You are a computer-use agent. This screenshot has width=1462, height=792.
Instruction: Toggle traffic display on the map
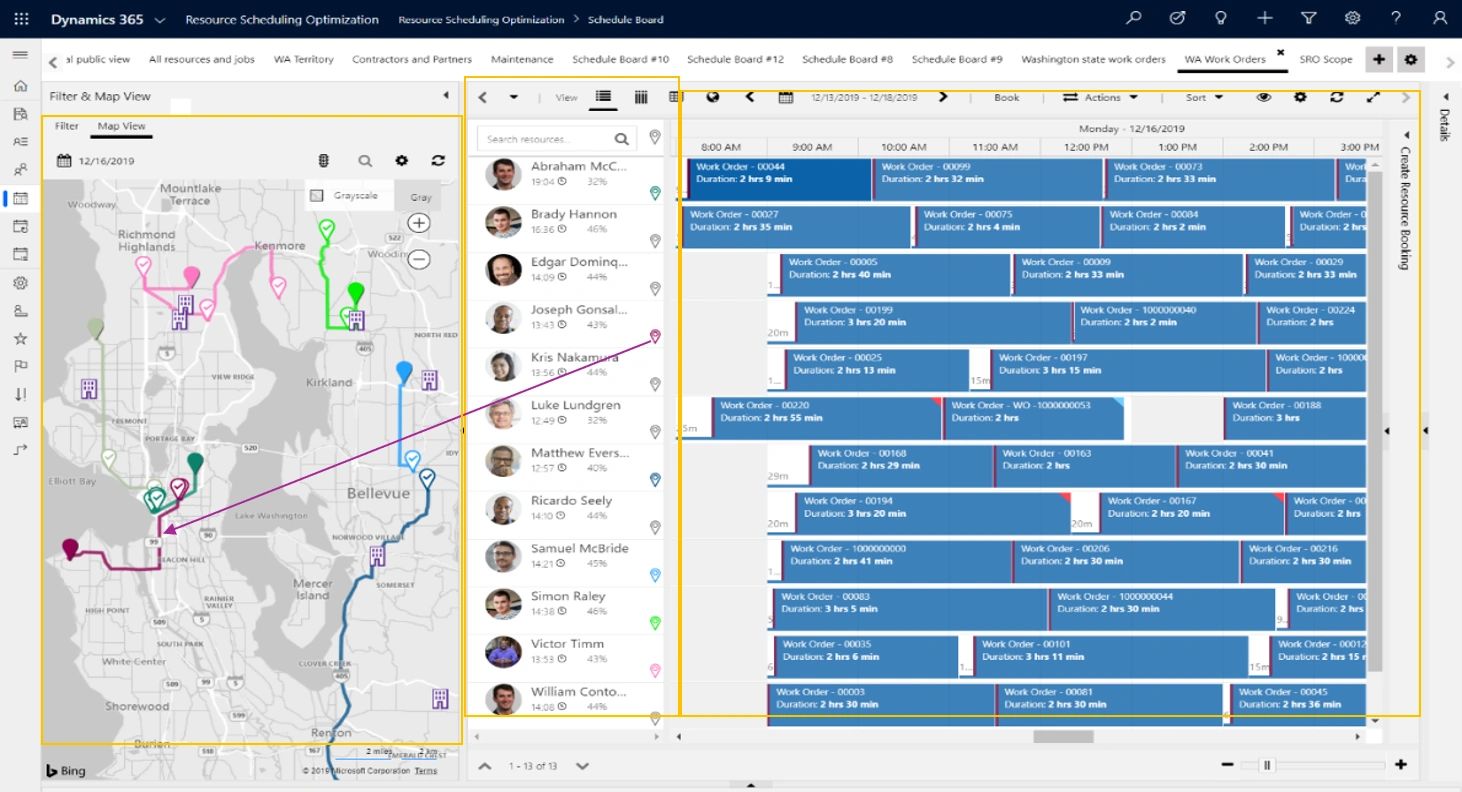tap(323, 161)
